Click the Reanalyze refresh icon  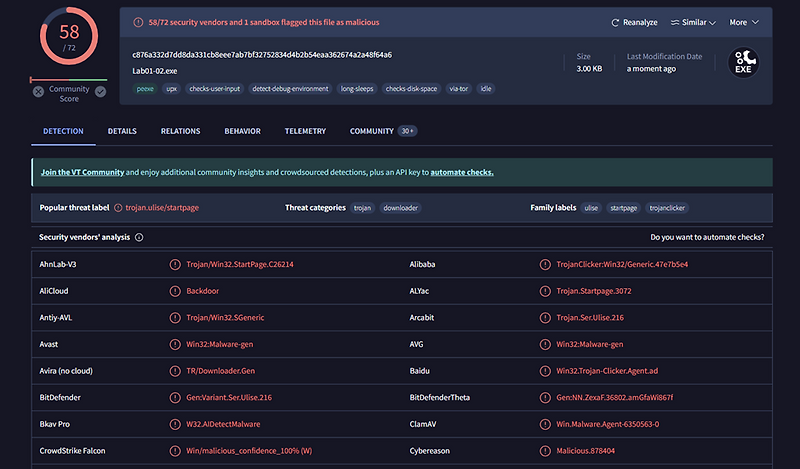click(615, 22)
